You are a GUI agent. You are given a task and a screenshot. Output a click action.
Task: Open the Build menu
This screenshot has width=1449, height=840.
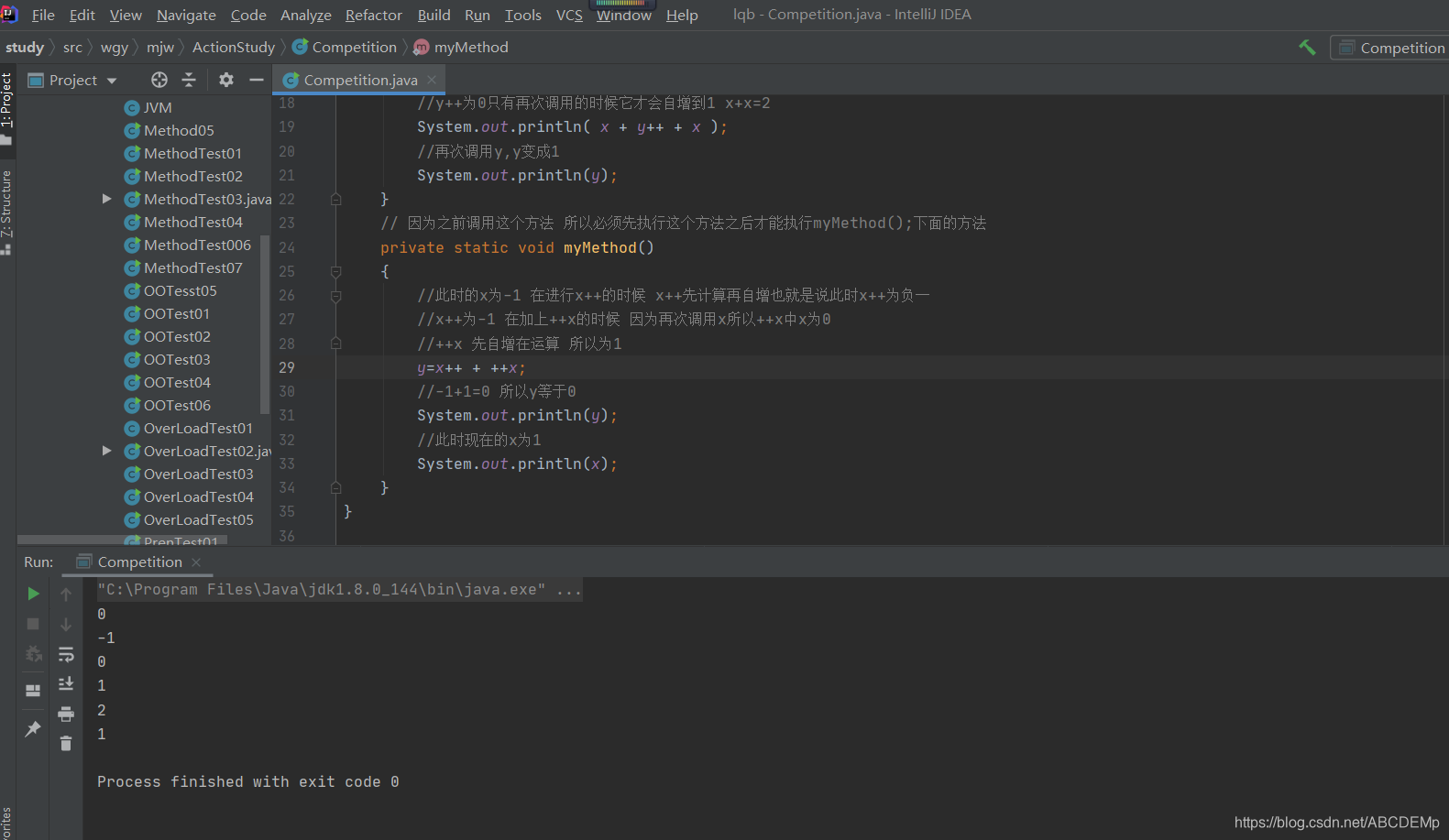point(434,15)
